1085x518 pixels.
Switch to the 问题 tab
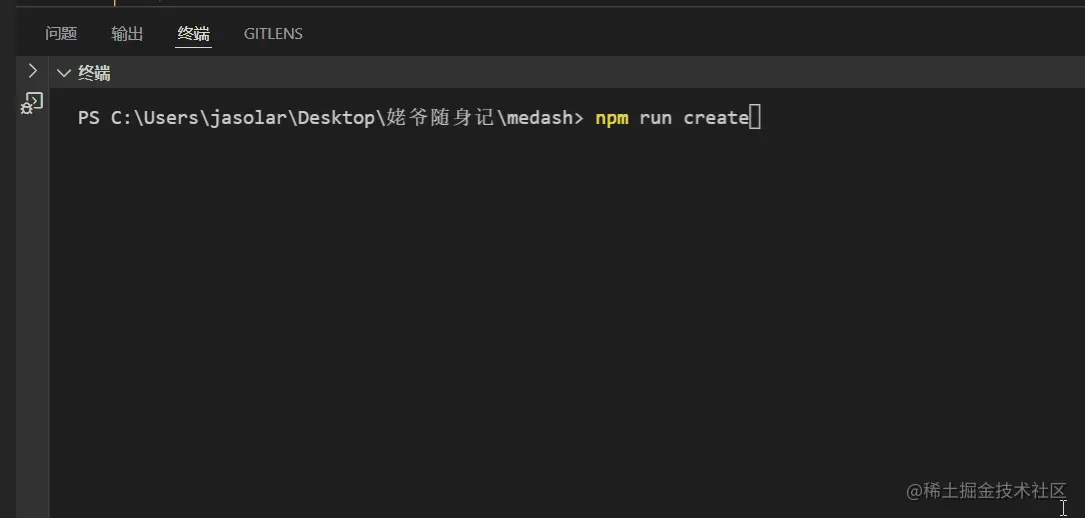pyautogui.click(x=61, y=34)
